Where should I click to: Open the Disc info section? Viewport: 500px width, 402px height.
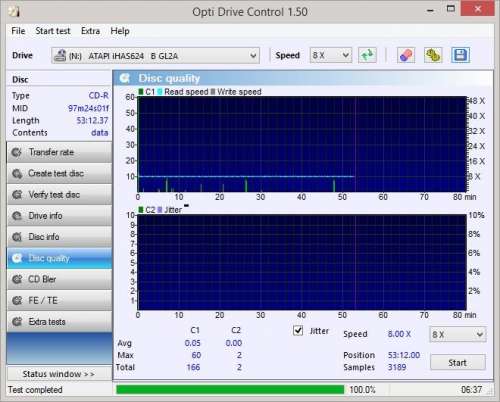click(x=59, y=237)
